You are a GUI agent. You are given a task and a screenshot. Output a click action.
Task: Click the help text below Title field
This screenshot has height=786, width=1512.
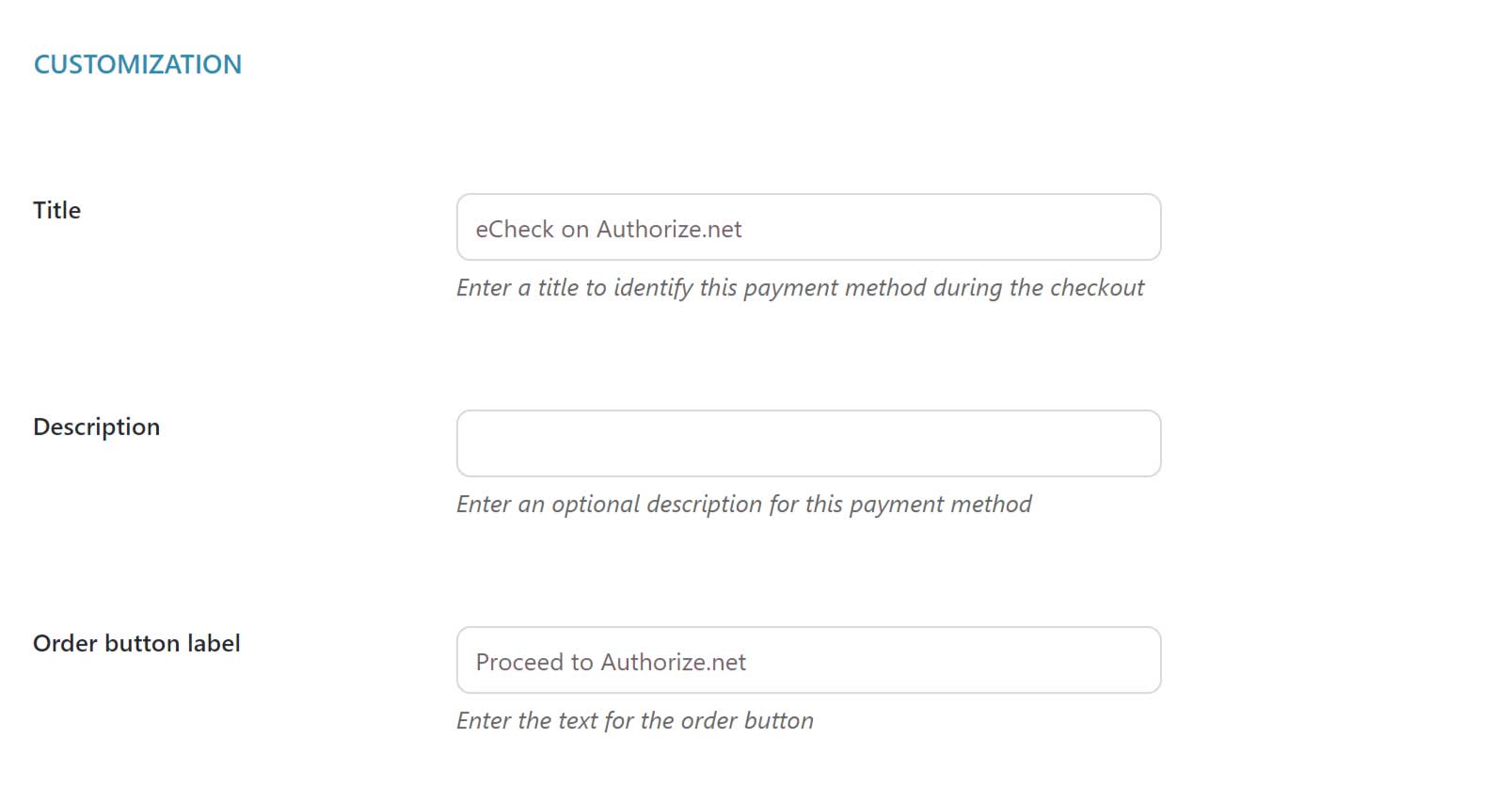click(800, 287)
